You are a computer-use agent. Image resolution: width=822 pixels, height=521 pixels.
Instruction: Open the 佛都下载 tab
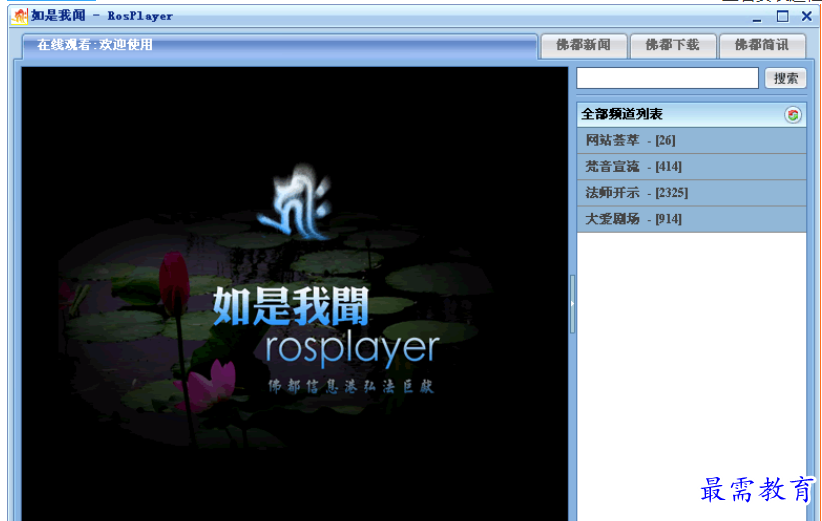673,46
